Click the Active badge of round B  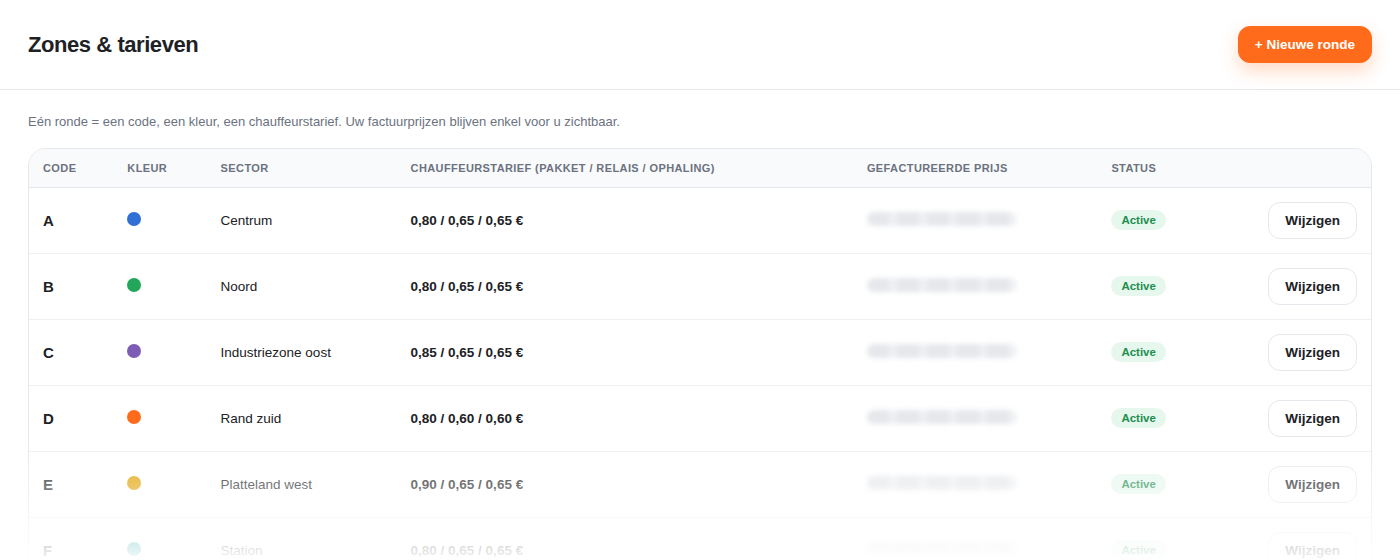tap(1138, 286)
